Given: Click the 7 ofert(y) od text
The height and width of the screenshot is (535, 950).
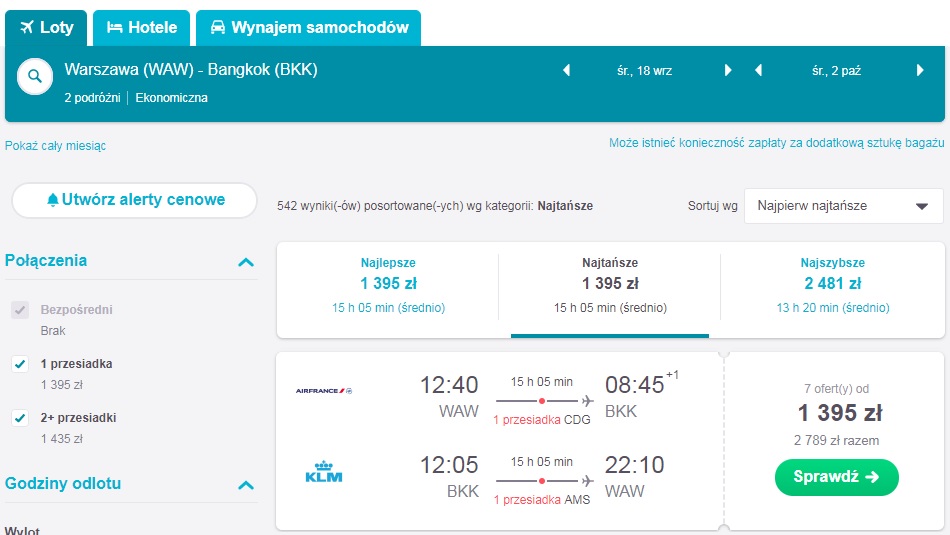Looking at the screenshot, I should (x=836, y=389).
